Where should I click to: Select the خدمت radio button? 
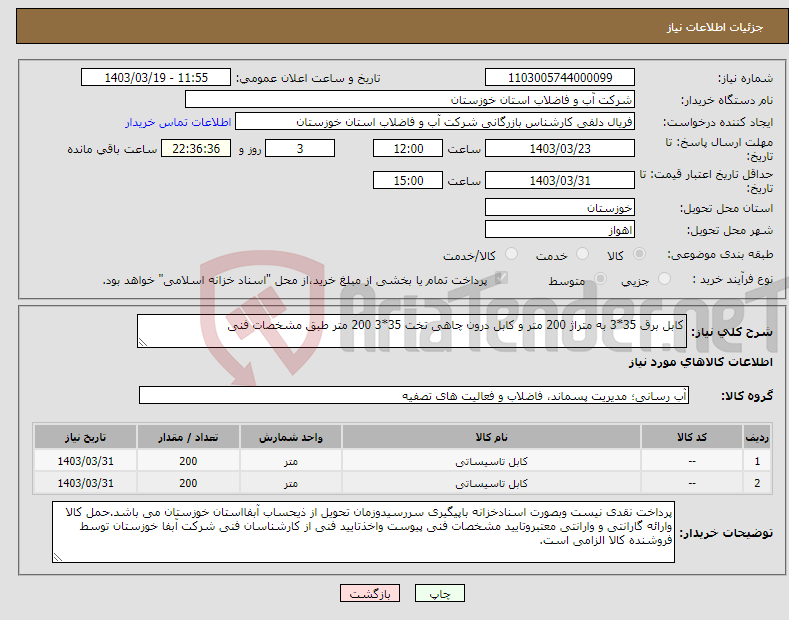[x=582, y=254]
